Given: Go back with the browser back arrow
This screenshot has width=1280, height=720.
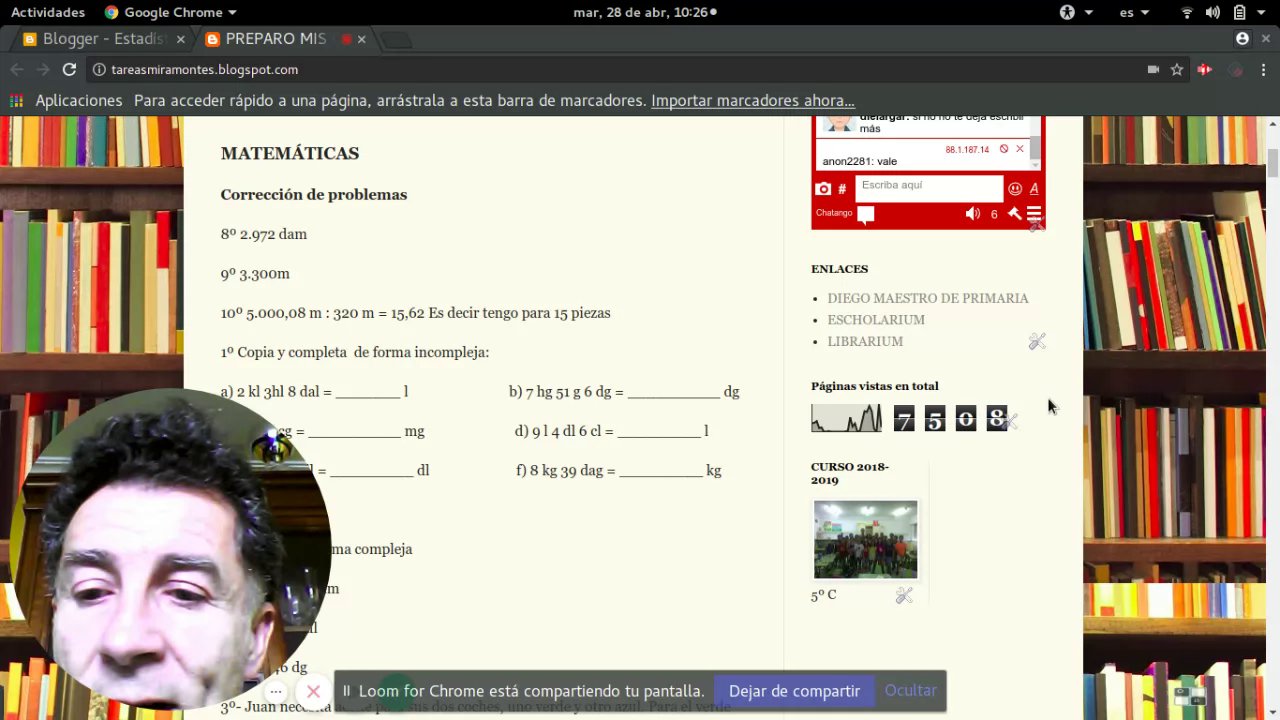Looking at the screenshot, I should click(16, 69).
